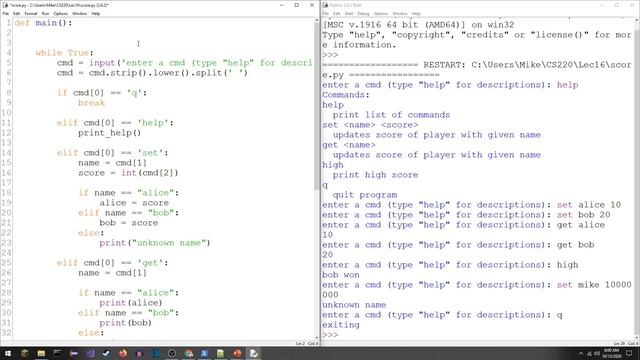Image resolution: width=640 pixels, height=360 pixels.
Task: Open the volume tray icon
Action: click(x=597, y=353)
